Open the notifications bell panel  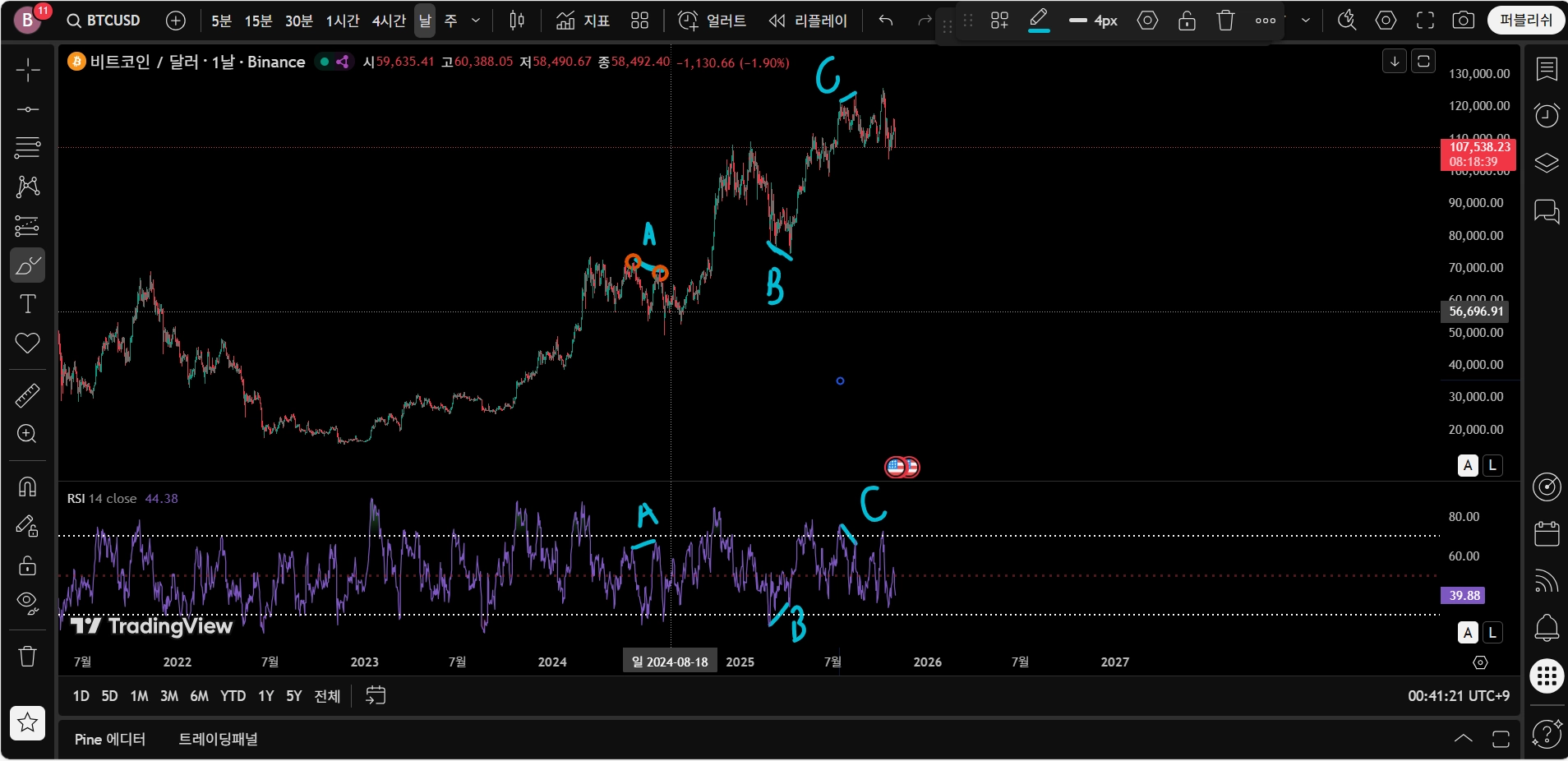click(1547, 629)
